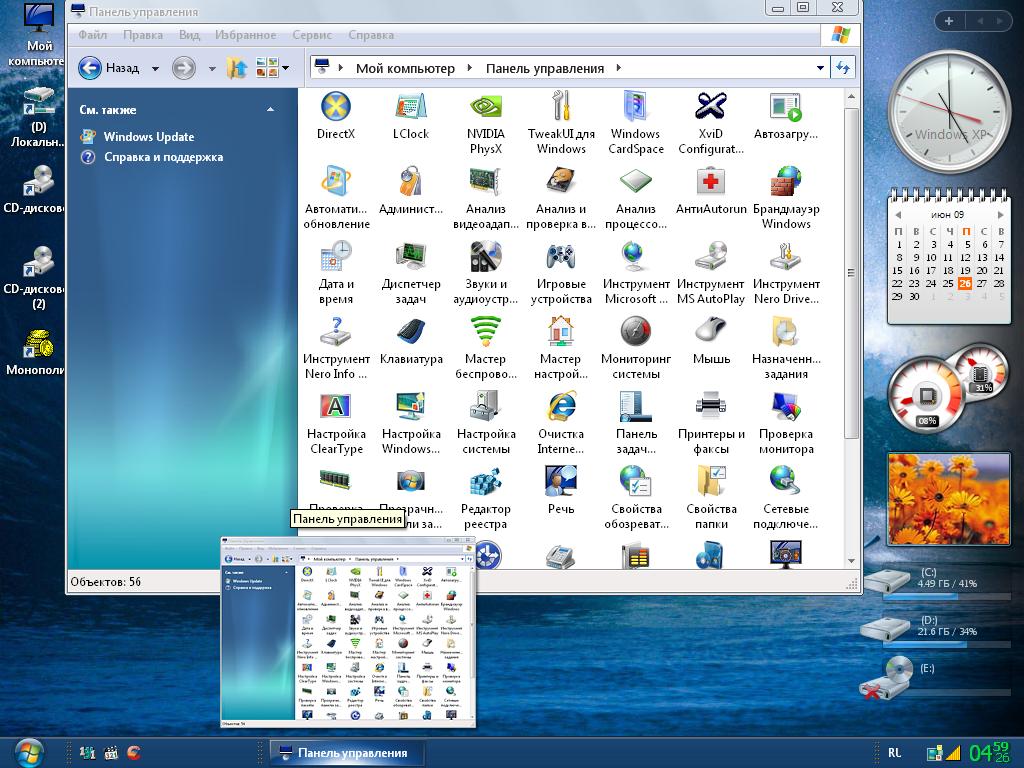Open Свойства папки item

coord(711,498)
